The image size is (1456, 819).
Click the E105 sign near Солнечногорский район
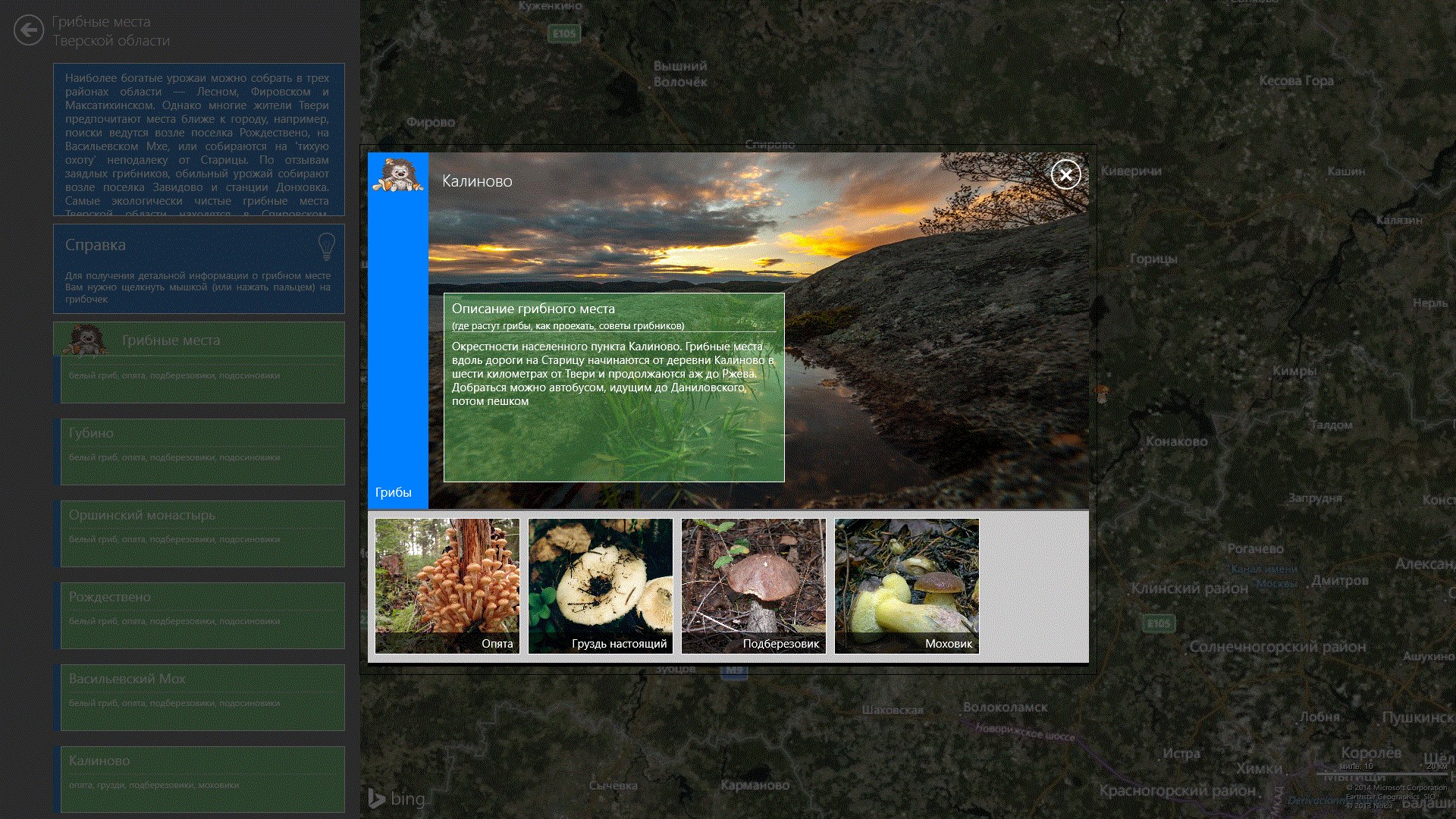(1159, 623)
